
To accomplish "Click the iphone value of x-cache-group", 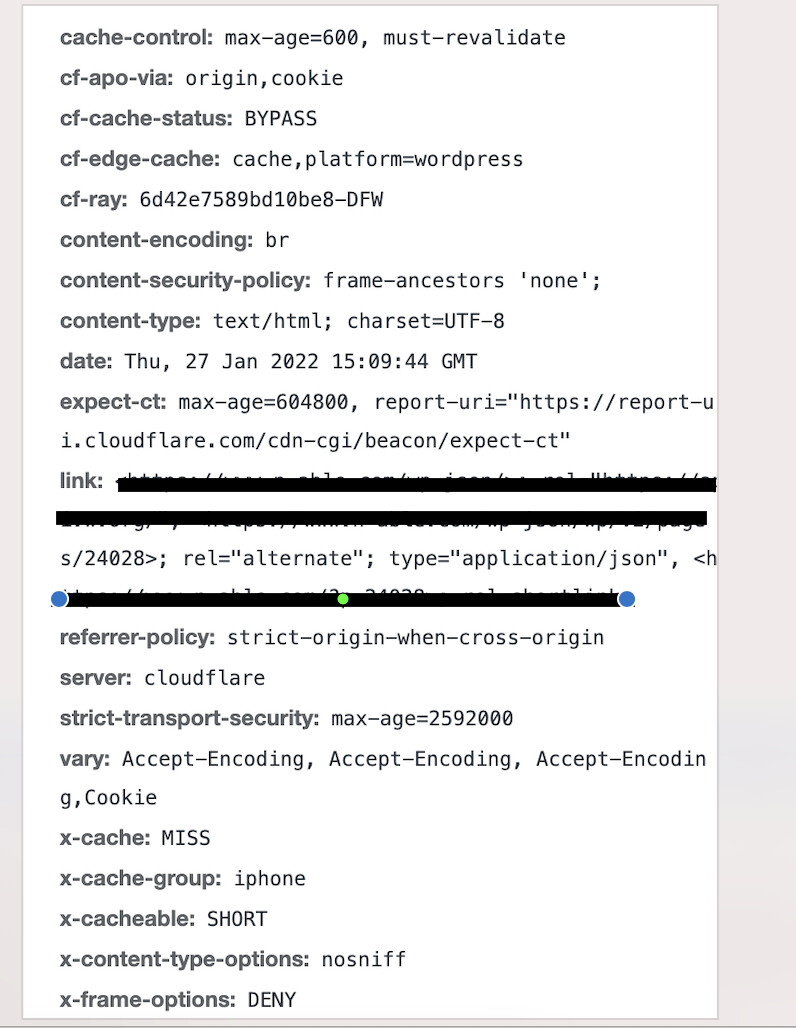I will pyautogui.click(x=270, y=879).
